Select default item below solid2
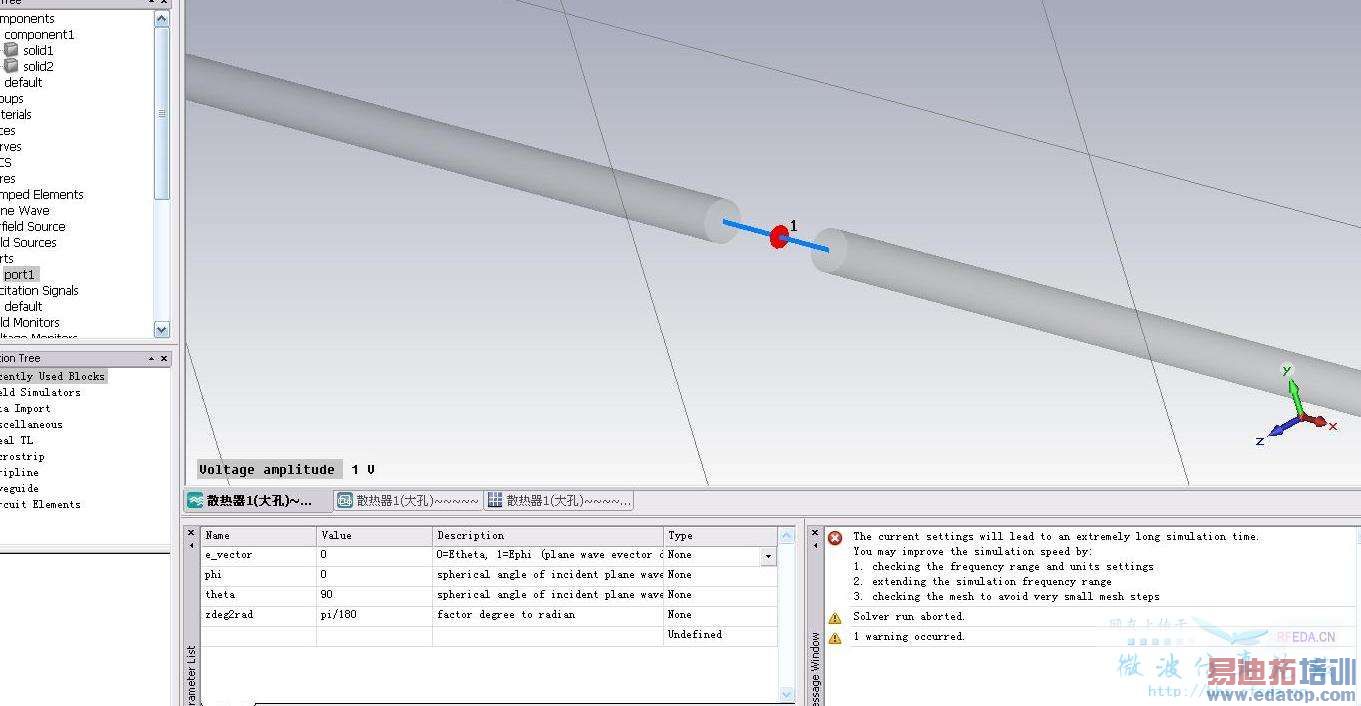This screenshot has height=706, width=1361. point(23,82)
